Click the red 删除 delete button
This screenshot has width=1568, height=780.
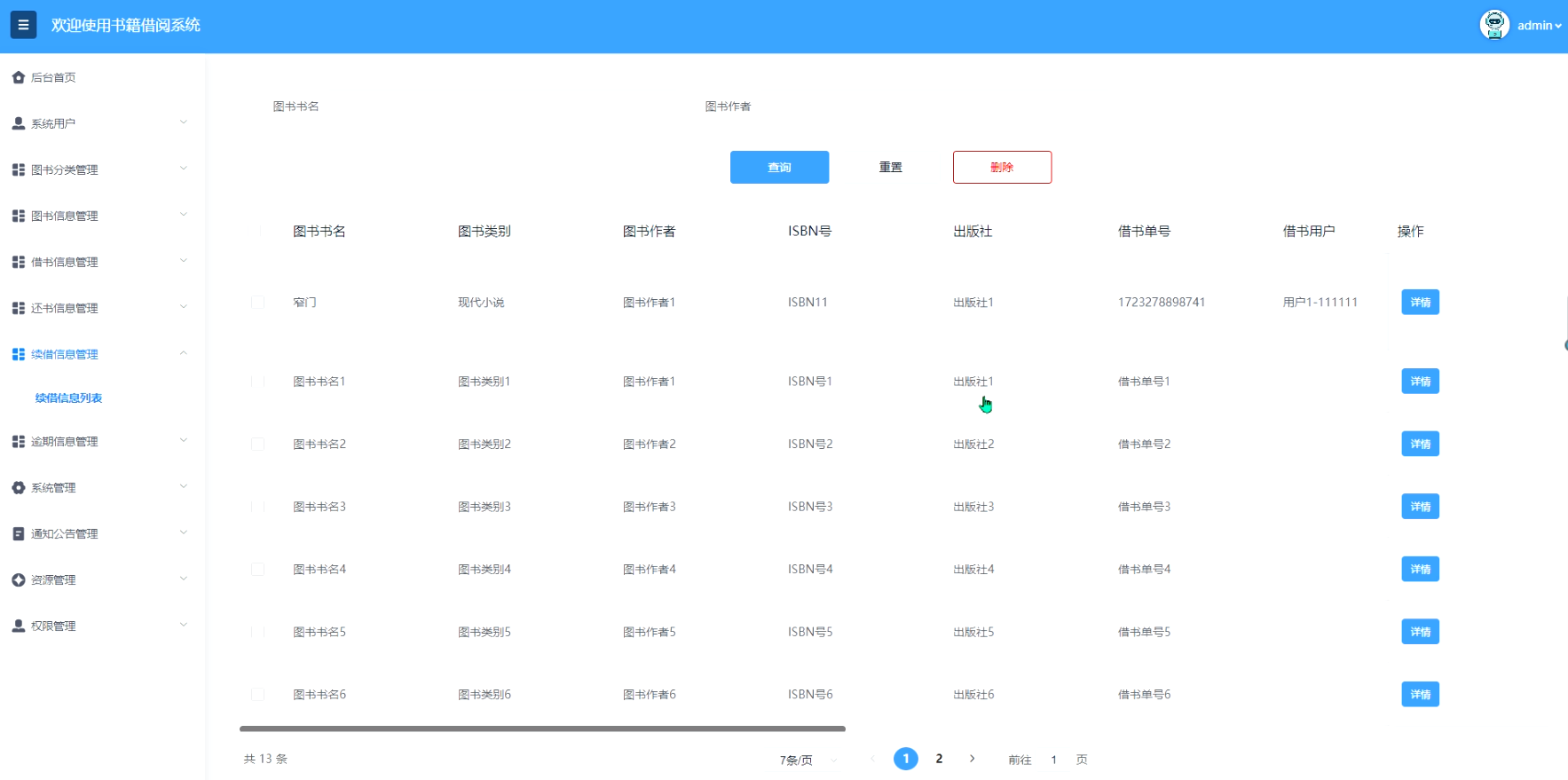pos(1002,167)
